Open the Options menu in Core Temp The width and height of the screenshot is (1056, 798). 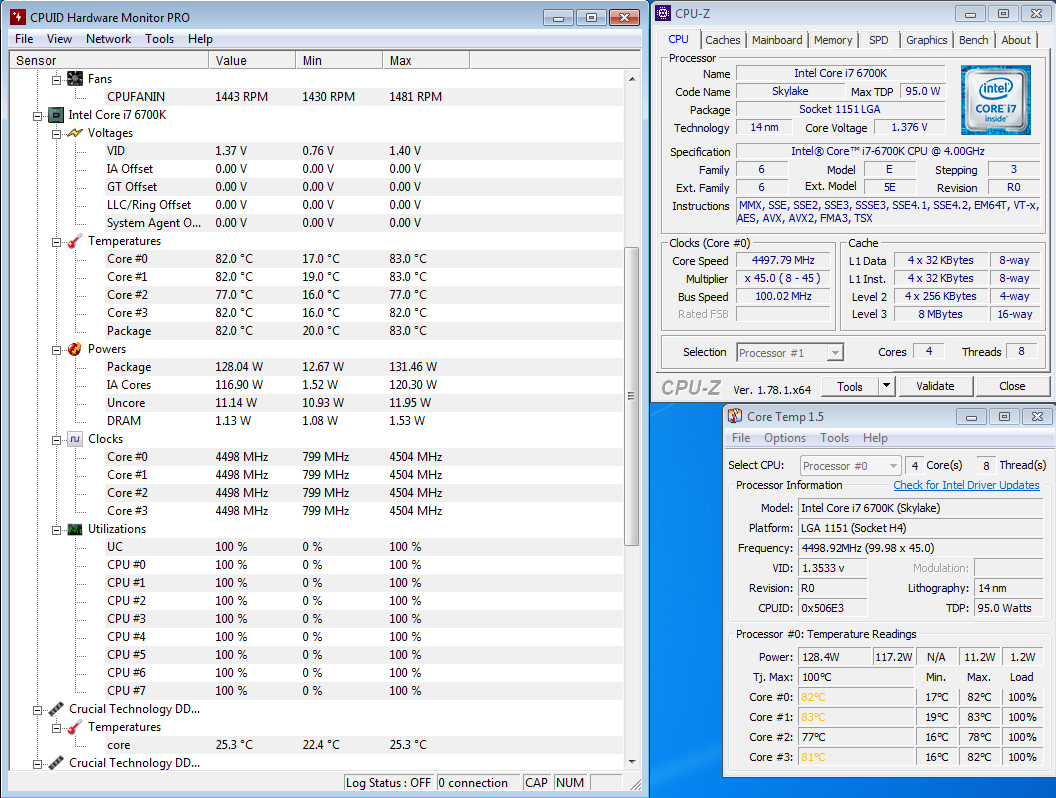[x=785, y=438]
